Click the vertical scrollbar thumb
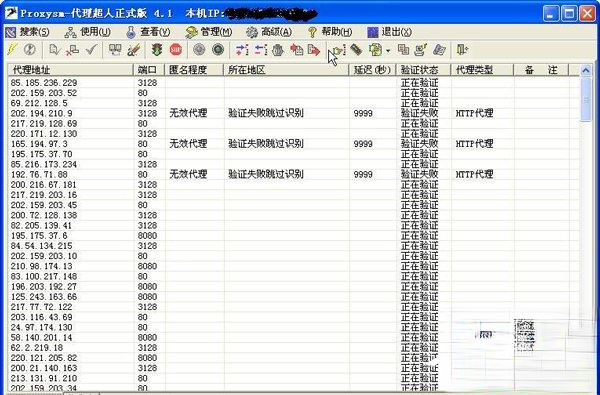 point(585,99)
